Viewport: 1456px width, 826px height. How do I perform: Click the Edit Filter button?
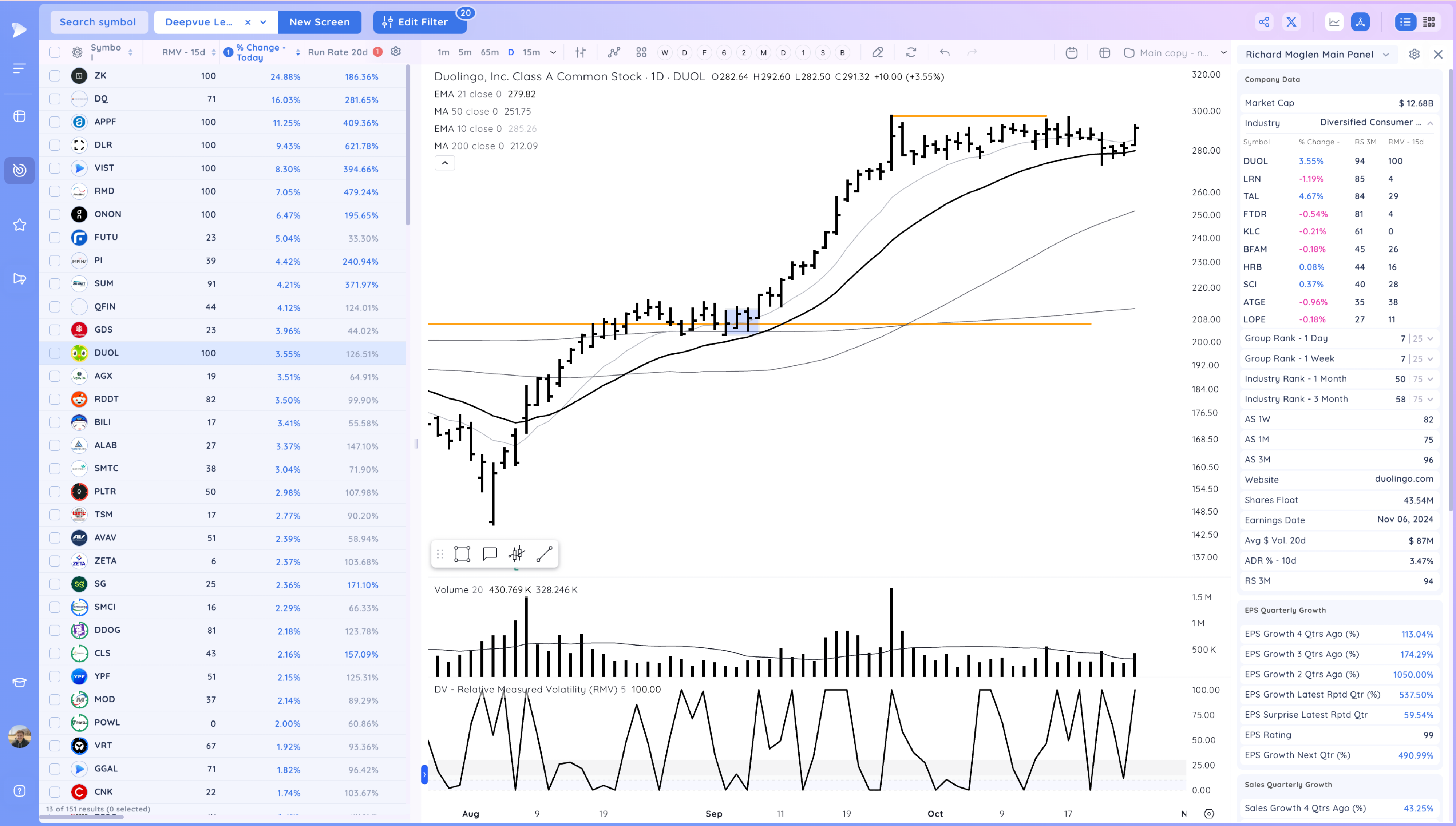pyautogui.click(x=420, y=22)
